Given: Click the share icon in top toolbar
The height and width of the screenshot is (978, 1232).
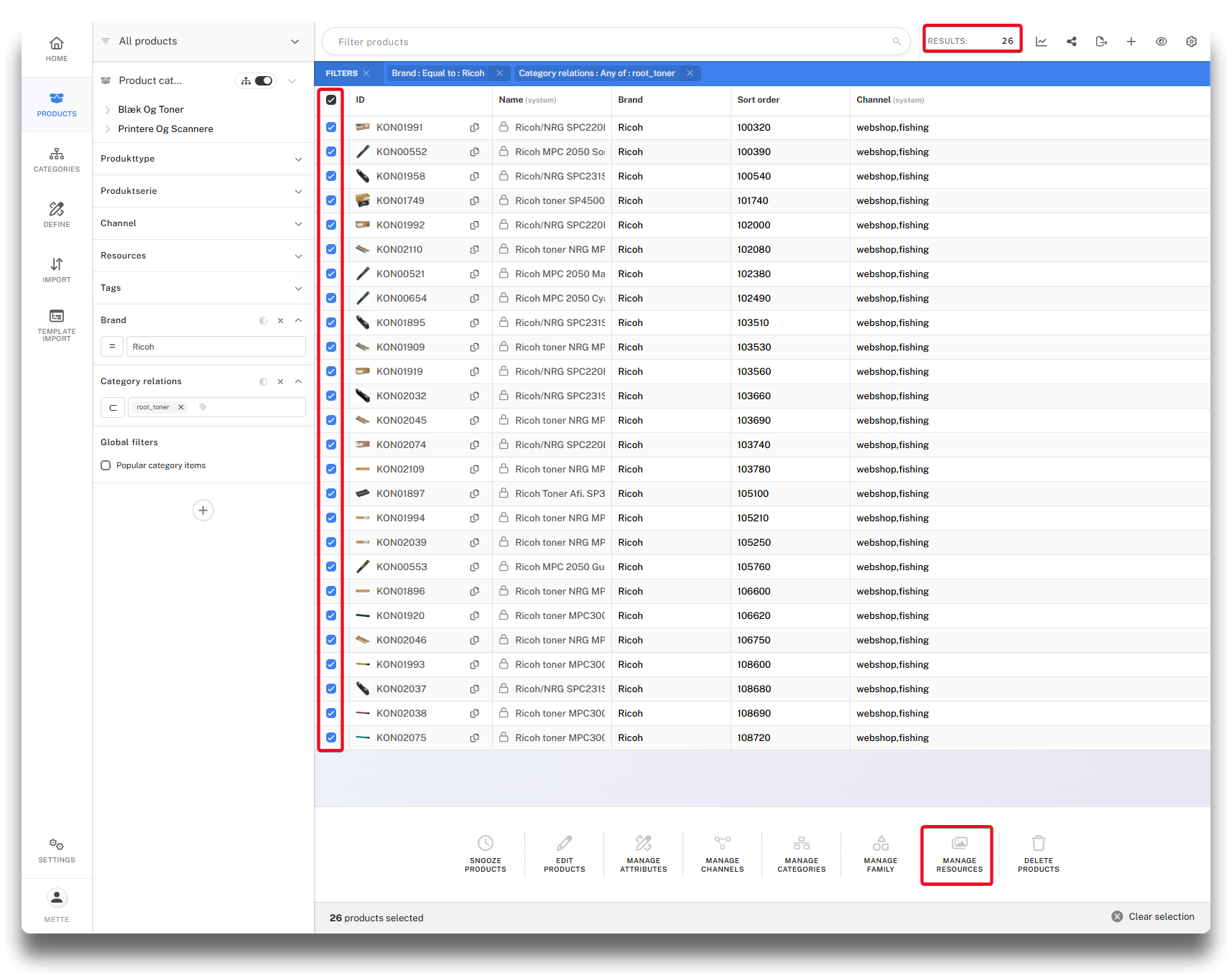Looking at the screenshot, I should (x=1071, y=42).
